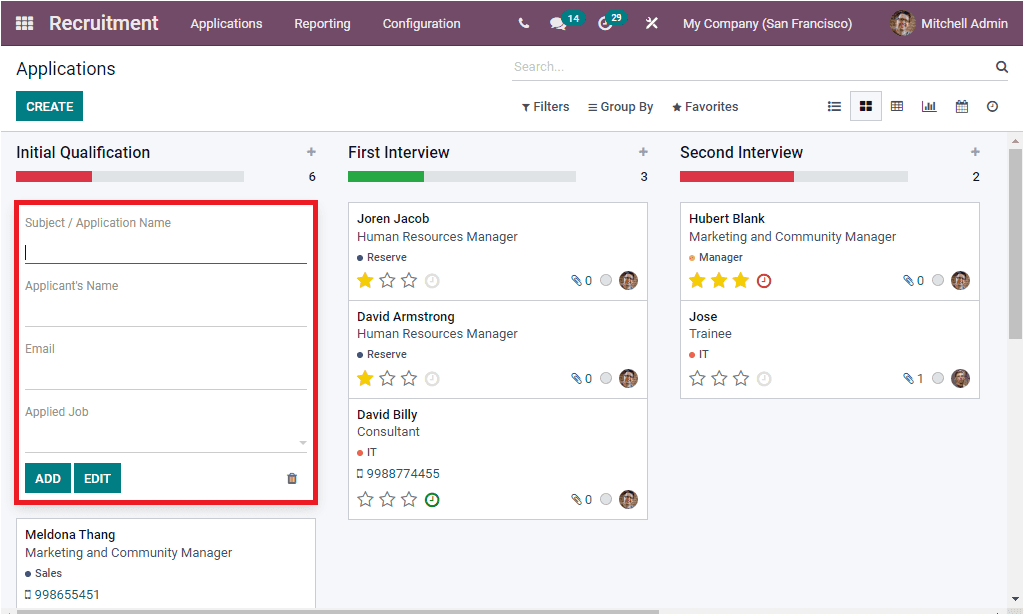1024x615 pixels.
Task: Open the Configuration menu
Action: (x=421, y=23)
